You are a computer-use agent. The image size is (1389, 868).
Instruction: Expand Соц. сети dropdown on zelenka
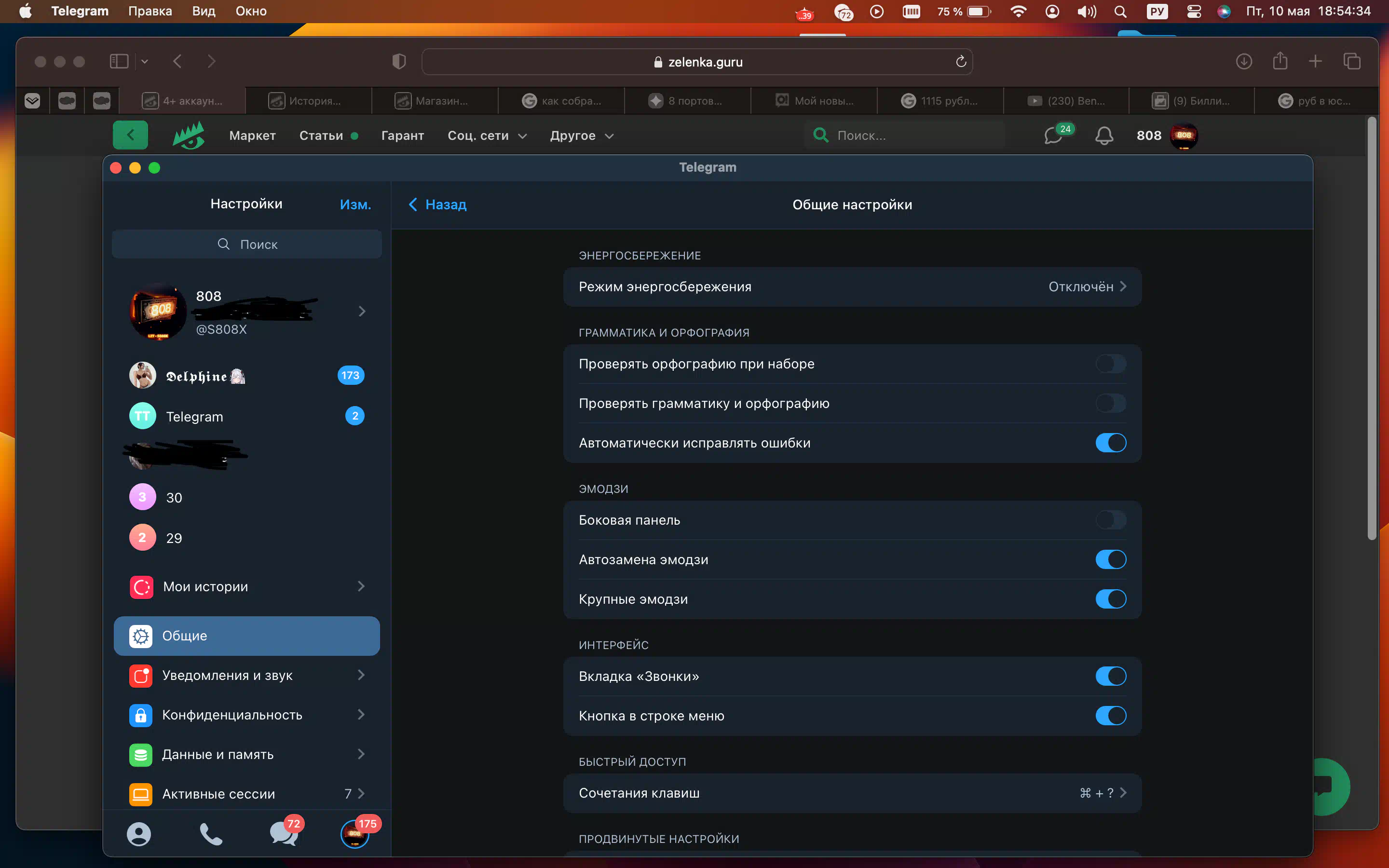point(522,136)
